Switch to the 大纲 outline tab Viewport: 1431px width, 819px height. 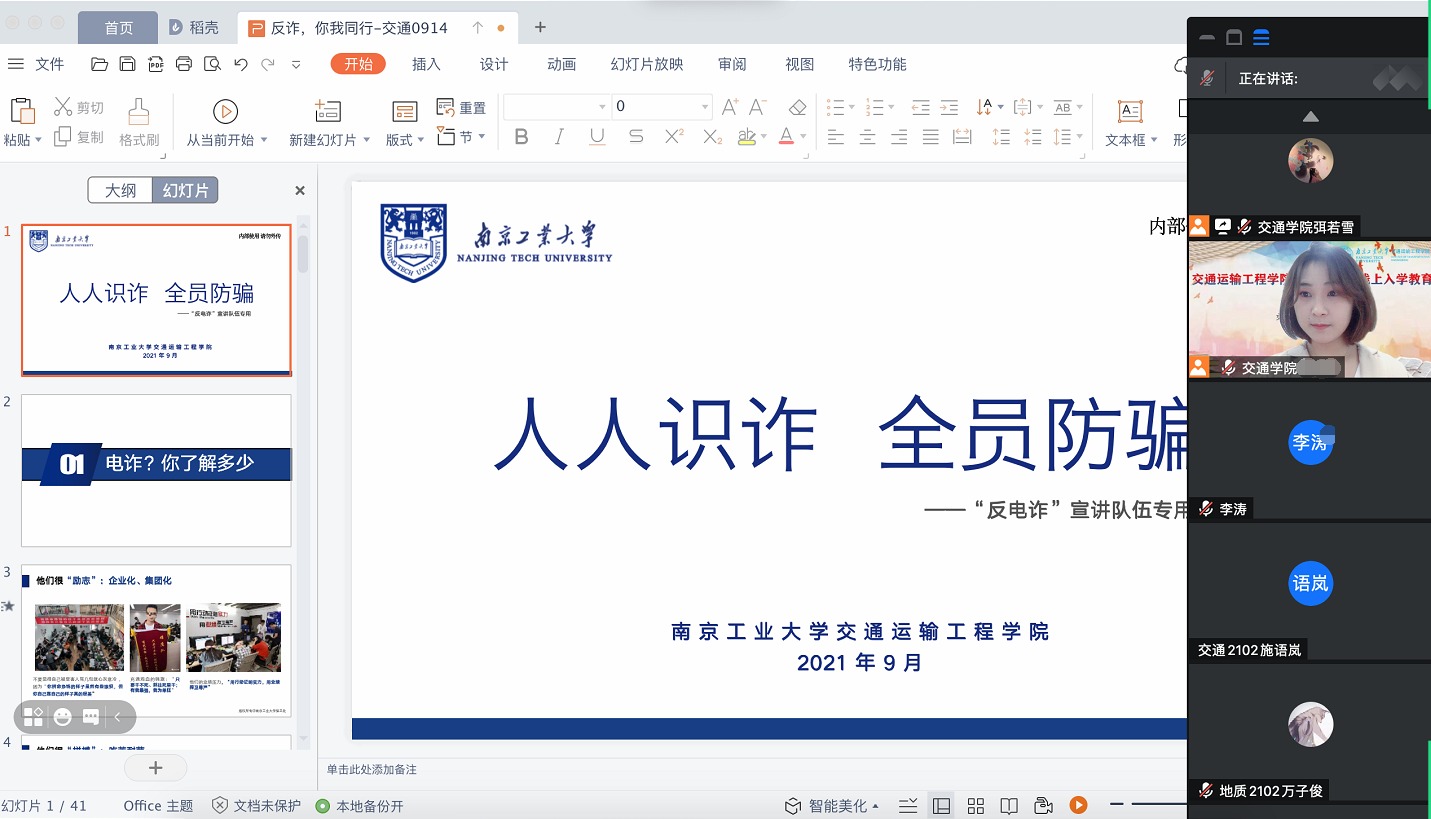tap(120, 190)
